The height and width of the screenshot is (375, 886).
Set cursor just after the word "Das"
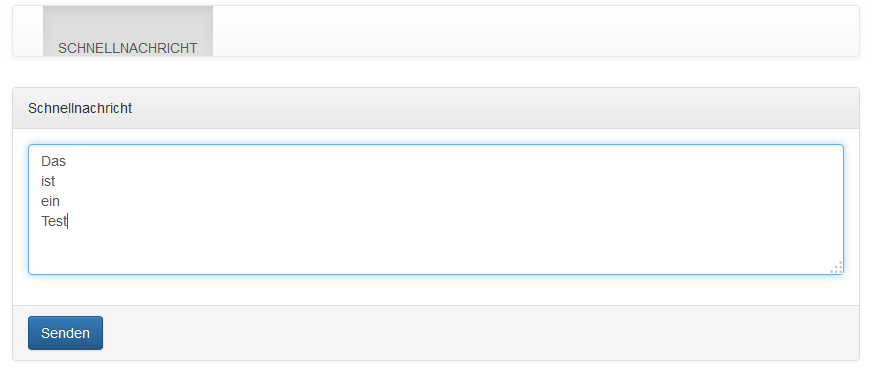pyautogui.click(x=67, y=162)
